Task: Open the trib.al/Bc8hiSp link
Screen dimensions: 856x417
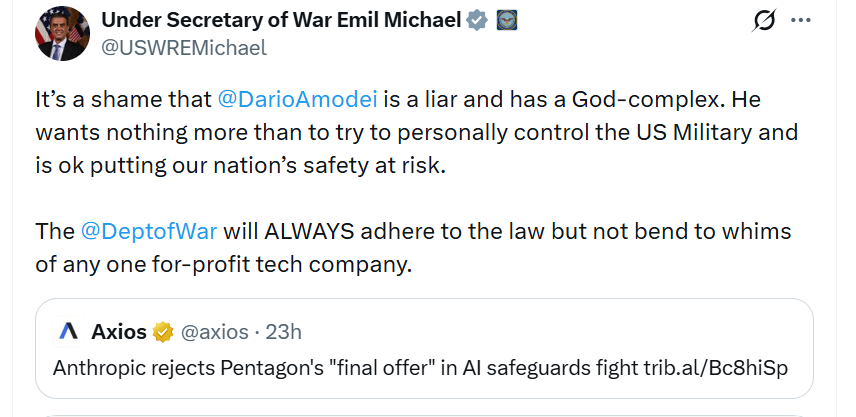Action: coord(714,367)
